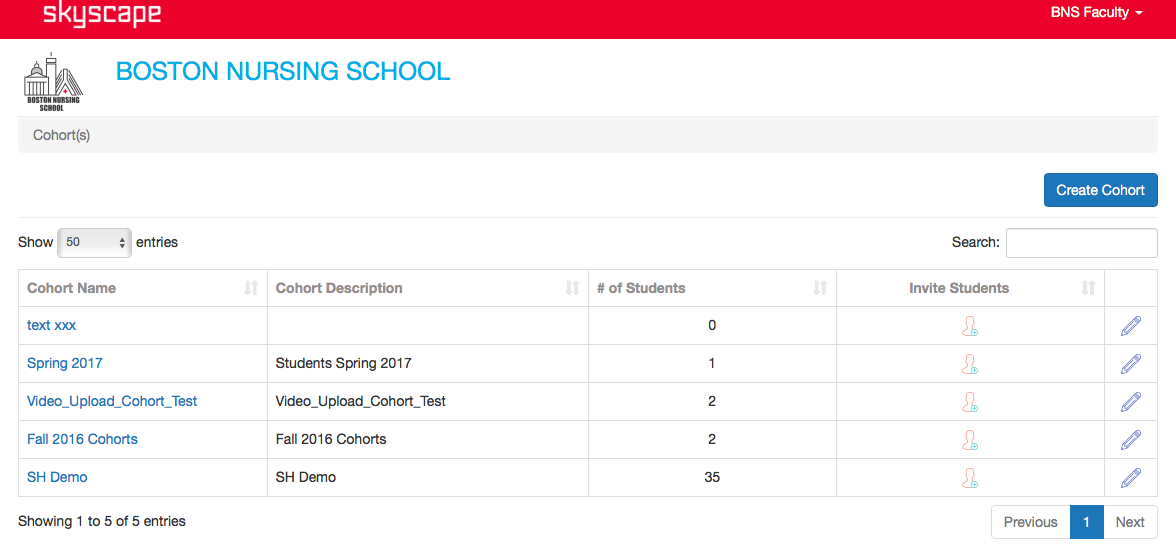Edit the Spring 2017 cohort pencil
Screen dimensions: 1176x553
coord(1131,364)
